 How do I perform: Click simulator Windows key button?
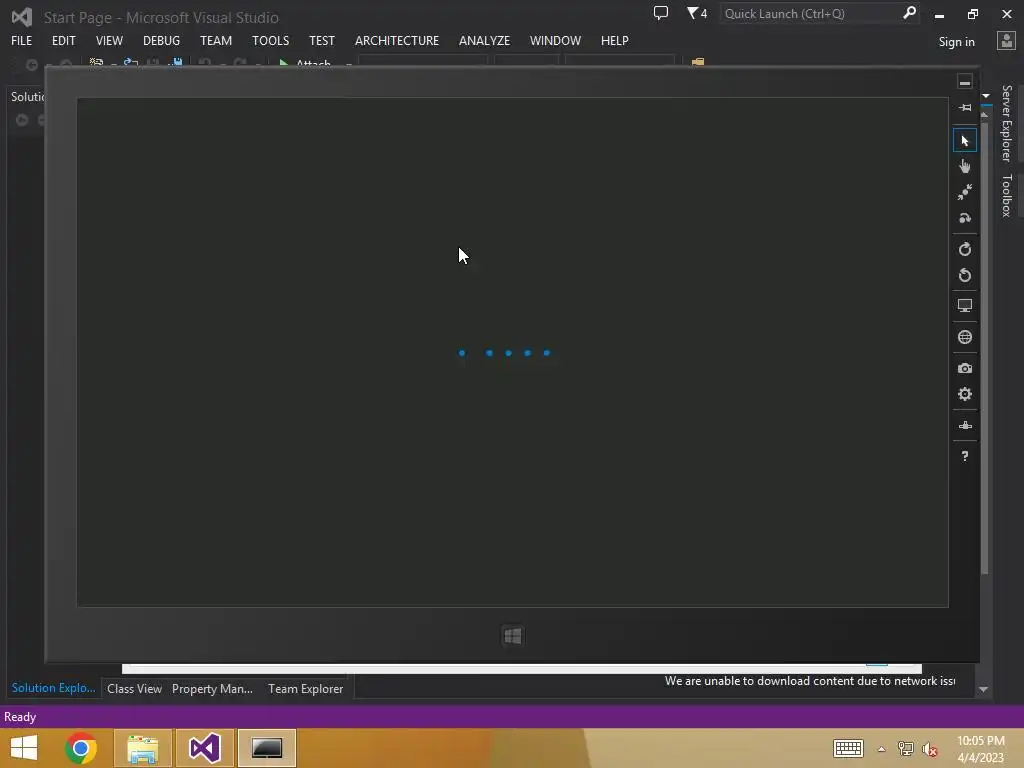click(x=513, y=636)
